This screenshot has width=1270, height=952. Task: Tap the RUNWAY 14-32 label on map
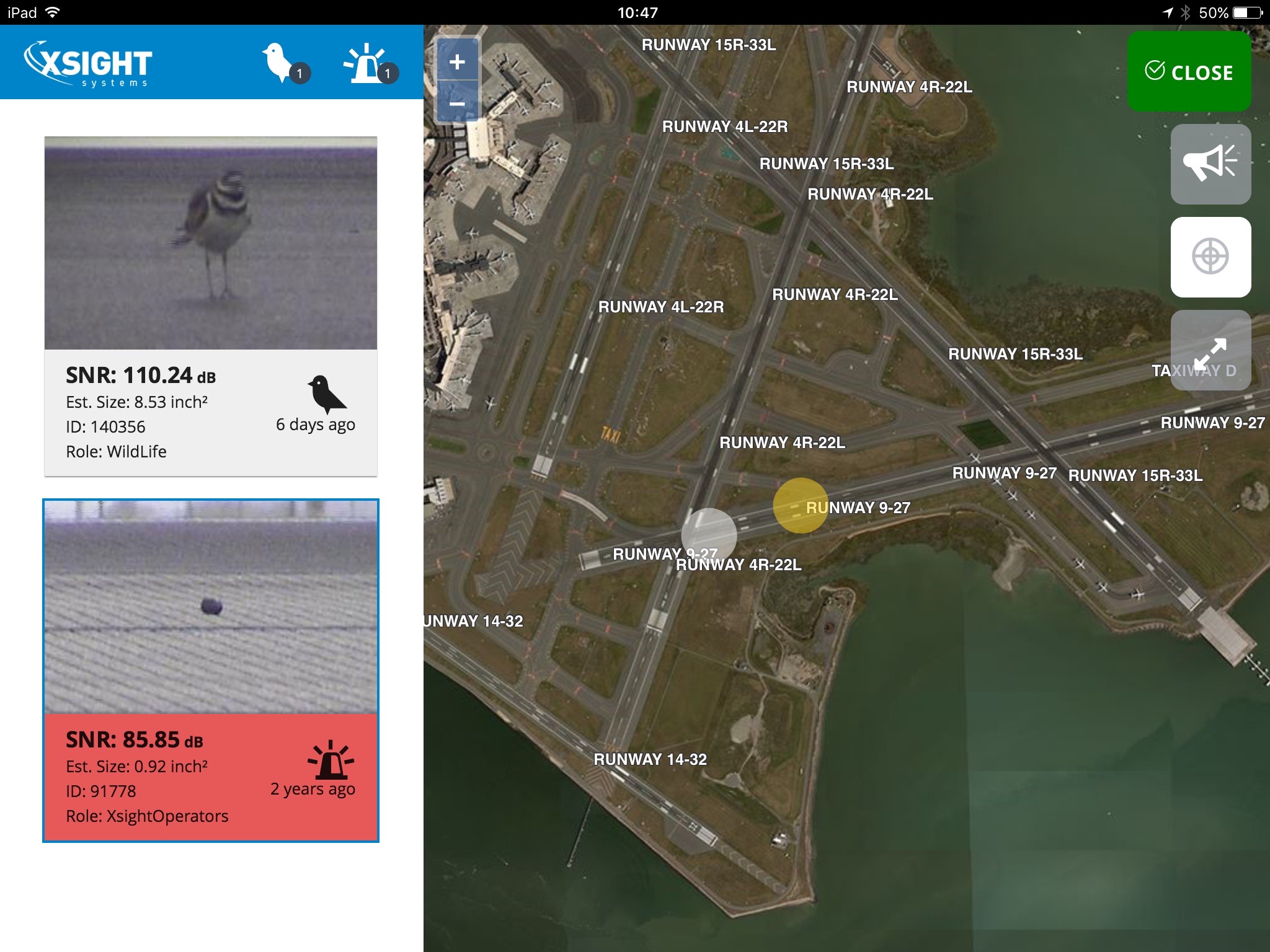tap(650, 759)
